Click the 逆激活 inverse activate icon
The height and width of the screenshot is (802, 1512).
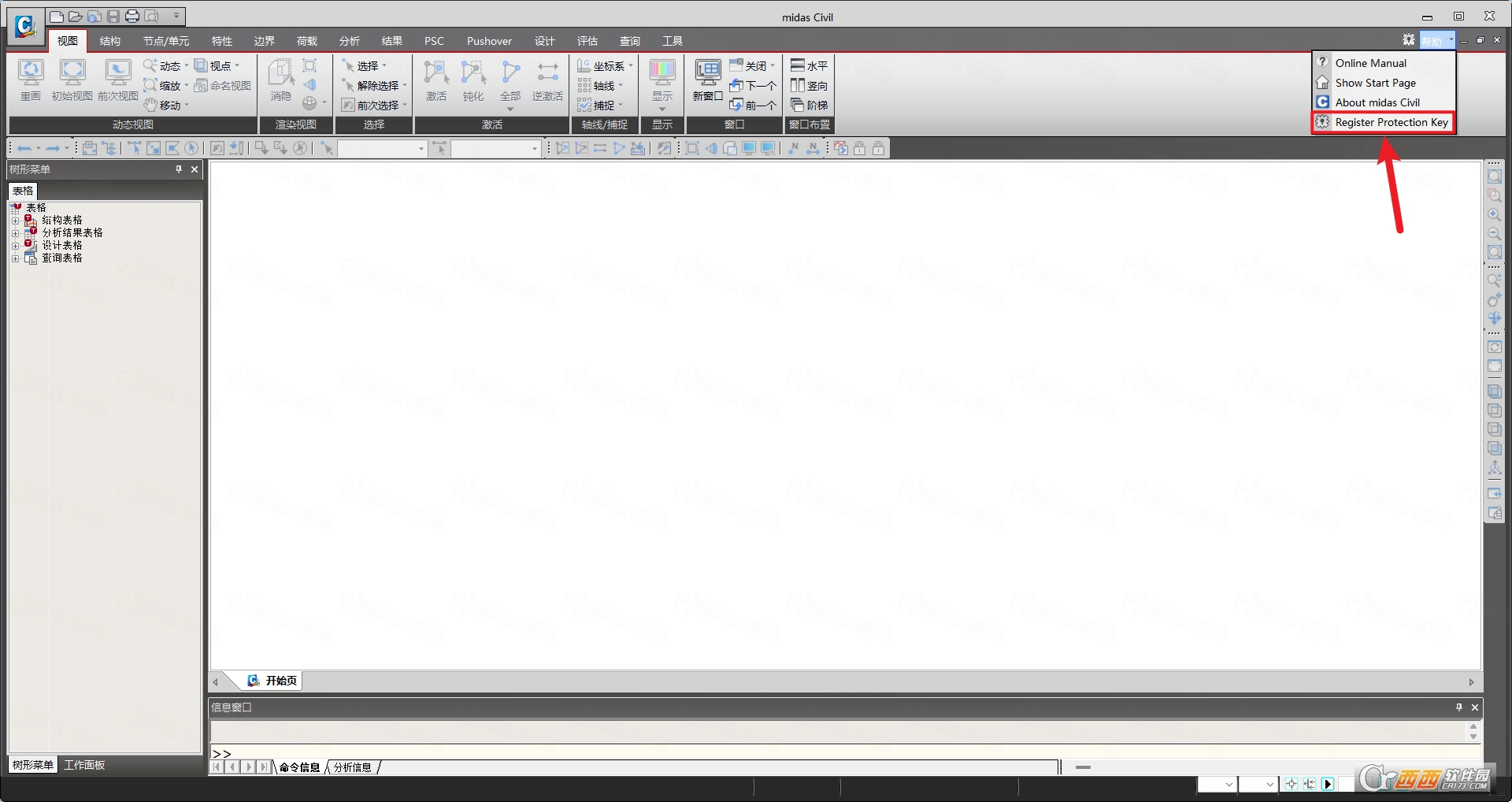point(547,80)
